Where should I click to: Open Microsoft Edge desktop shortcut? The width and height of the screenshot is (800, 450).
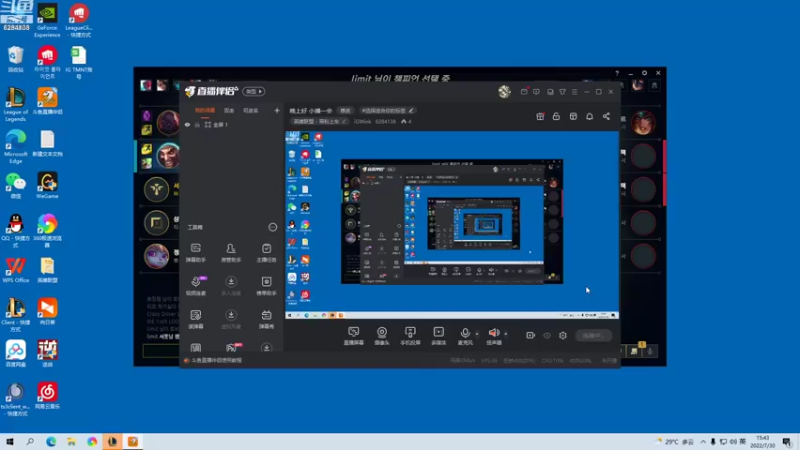[15, 146]
